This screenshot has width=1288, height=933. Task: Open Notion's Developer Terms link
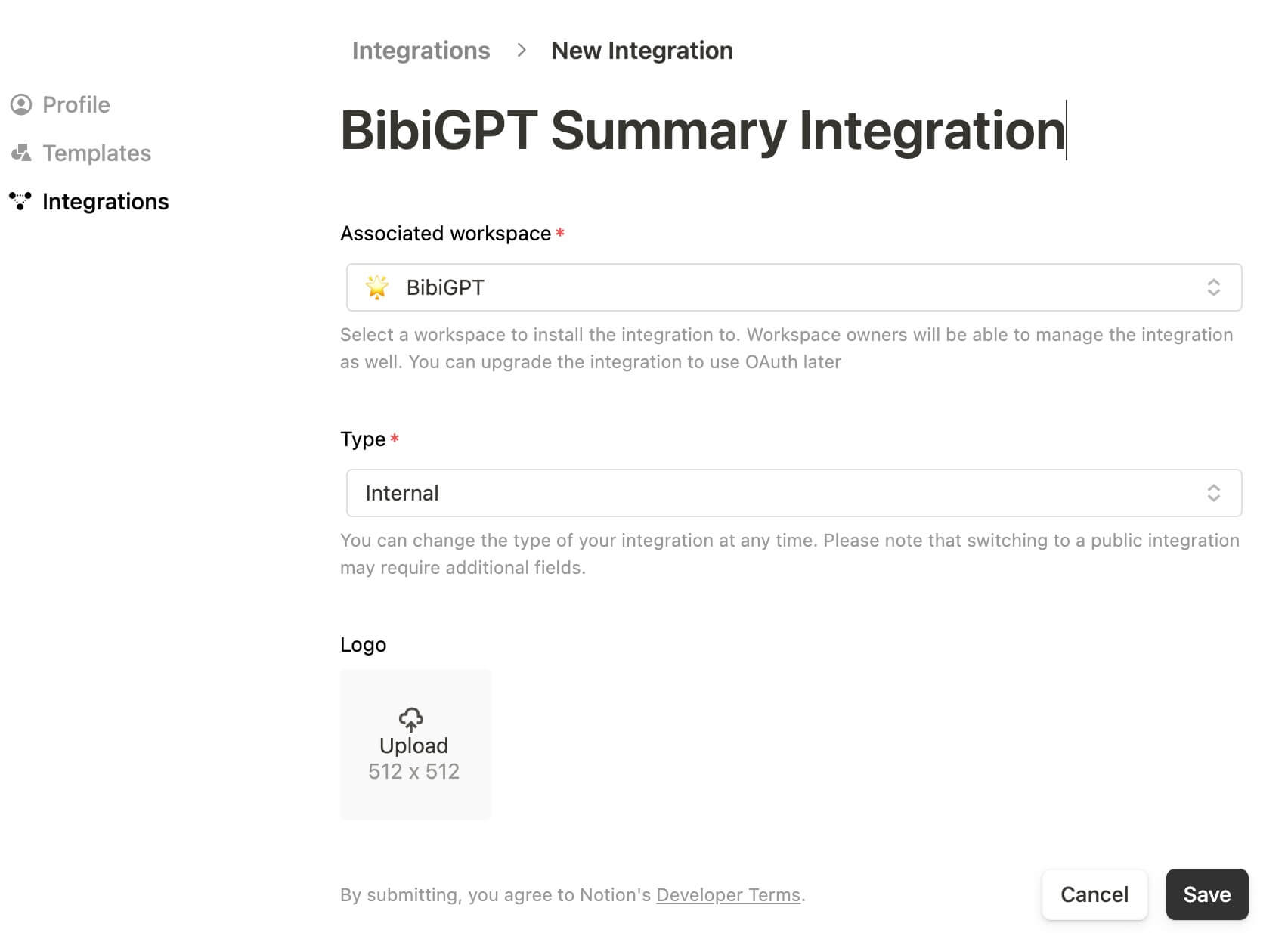(728, 895)
